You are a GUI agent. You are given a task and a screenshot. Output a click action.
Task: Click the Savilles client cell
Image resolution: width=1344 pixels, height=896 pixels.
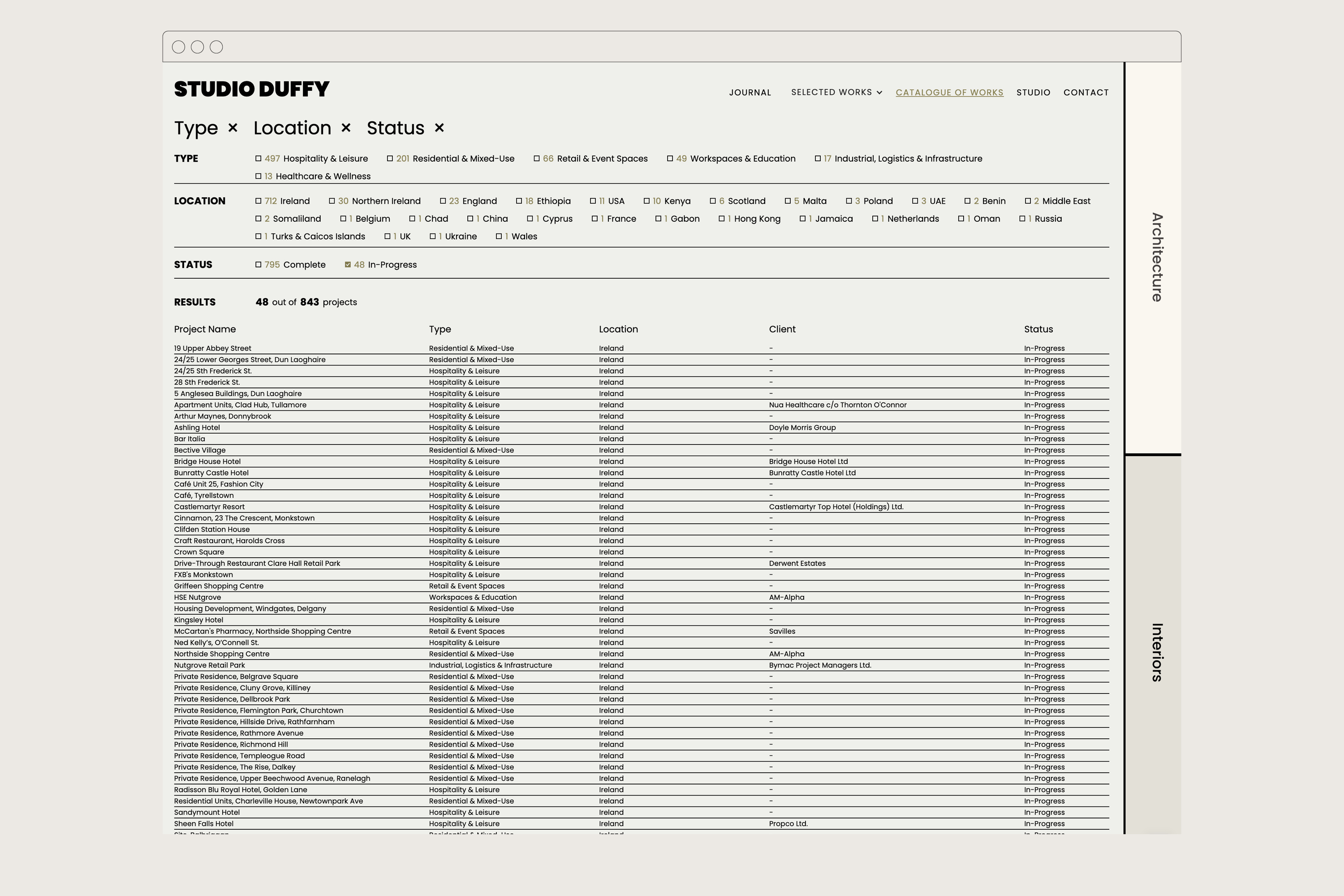click(x=782, y=631)
